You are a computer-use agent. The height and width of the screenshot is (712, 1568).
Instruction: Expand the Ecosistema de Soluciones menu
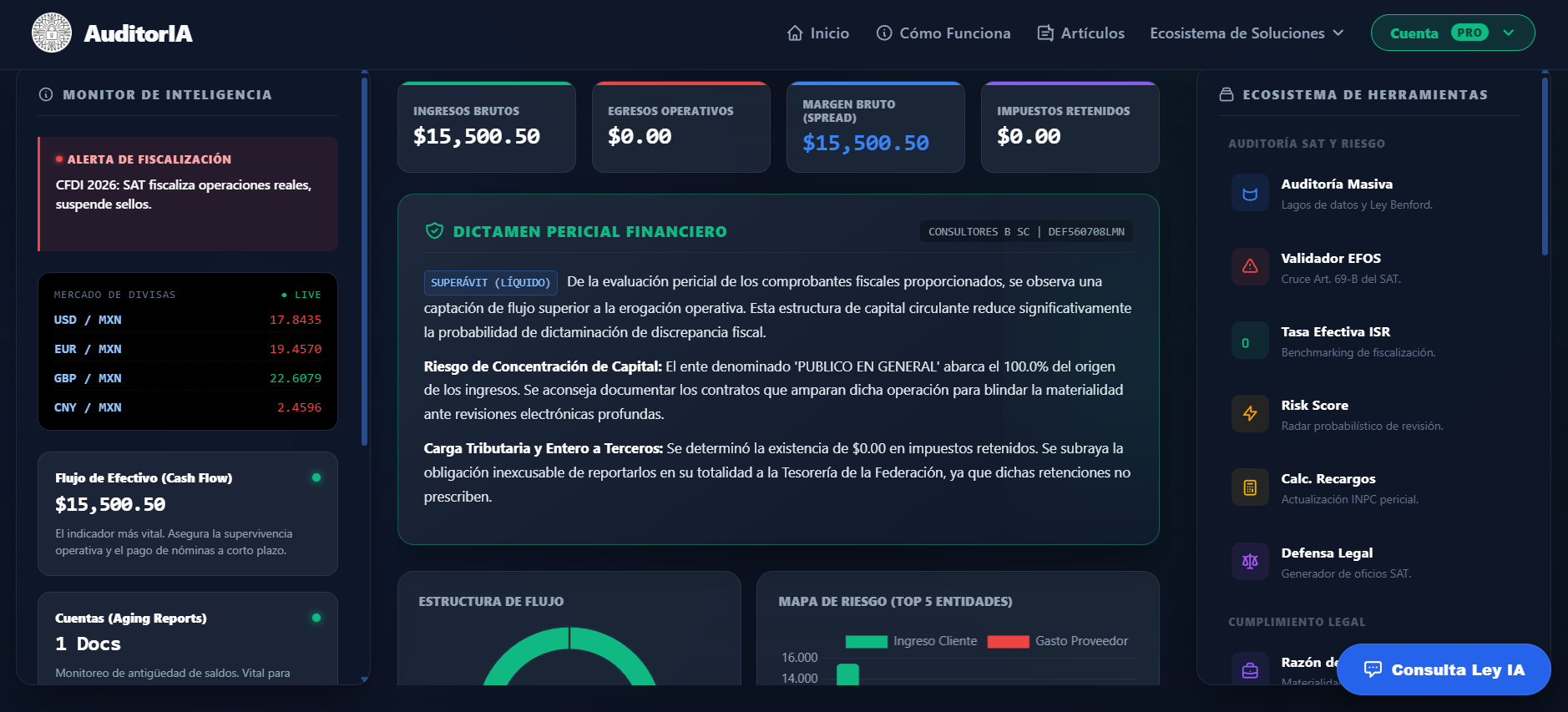(1247, 33)
